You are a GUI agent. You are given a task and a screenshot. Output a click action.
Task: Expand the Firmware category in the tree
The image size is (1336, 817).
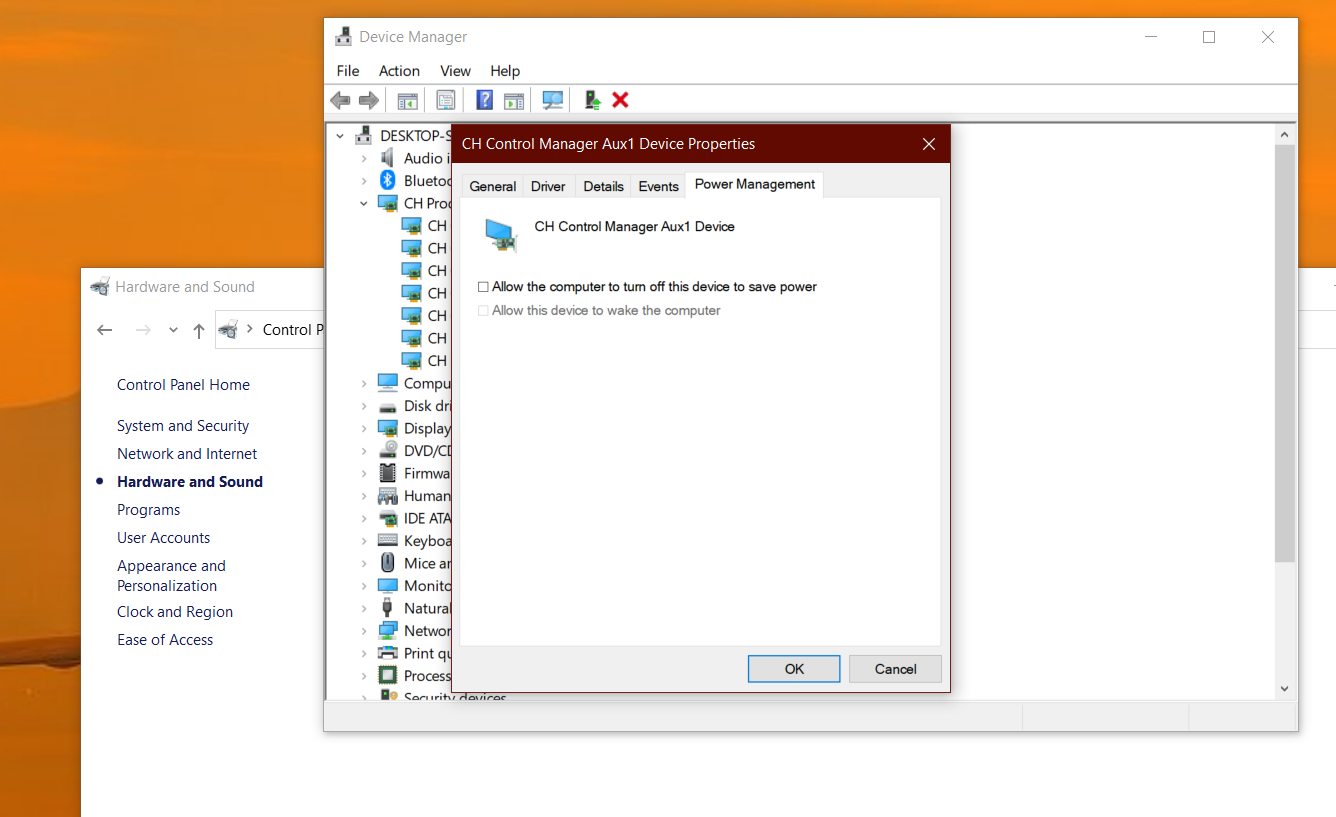364,473
